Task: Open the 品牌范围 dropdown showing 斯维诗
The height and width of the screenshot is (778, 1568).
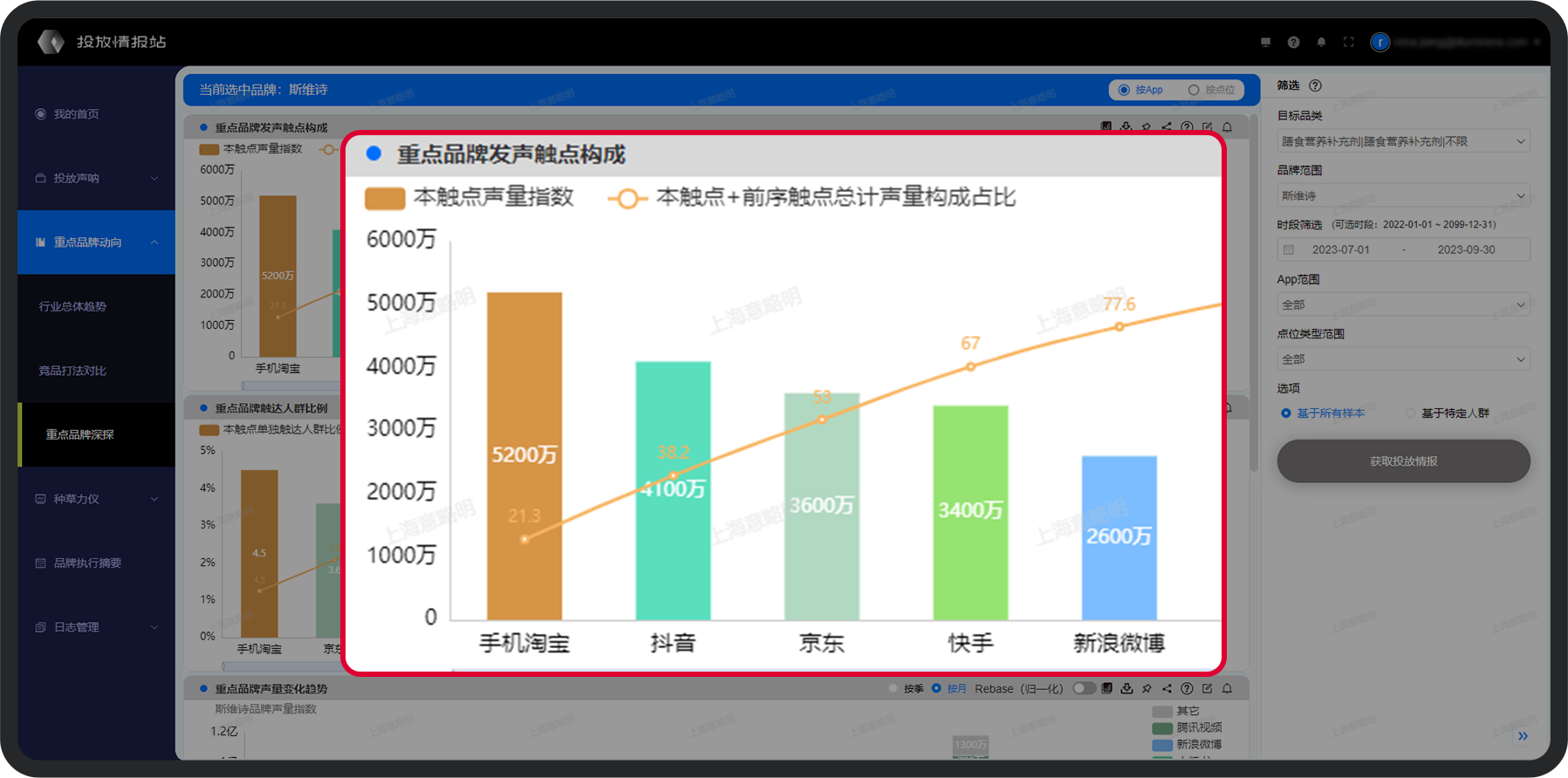Action: point(1403,195)
